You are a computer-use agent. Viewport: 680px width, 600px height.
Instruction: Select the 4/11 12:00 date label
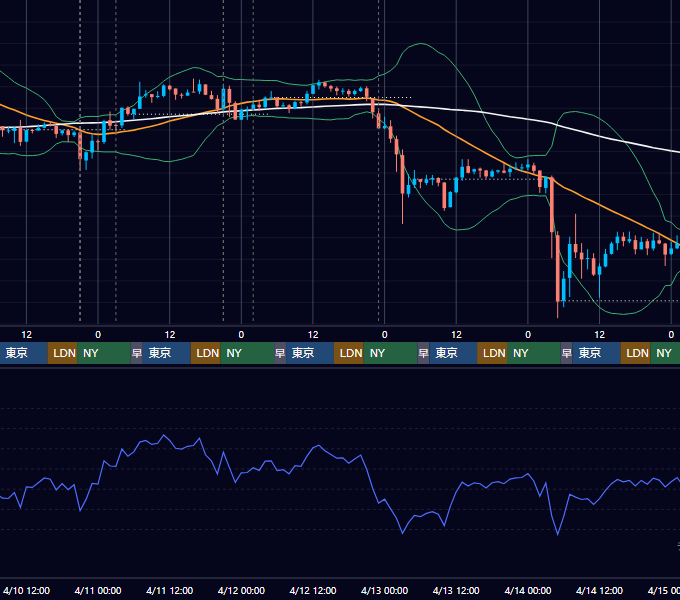(x=170, y=590)
